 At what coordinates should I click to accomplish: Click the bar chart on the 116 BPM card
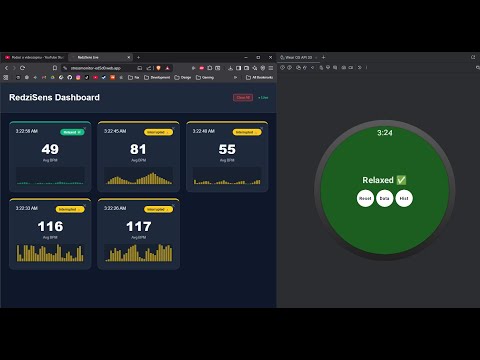(50, 253)
